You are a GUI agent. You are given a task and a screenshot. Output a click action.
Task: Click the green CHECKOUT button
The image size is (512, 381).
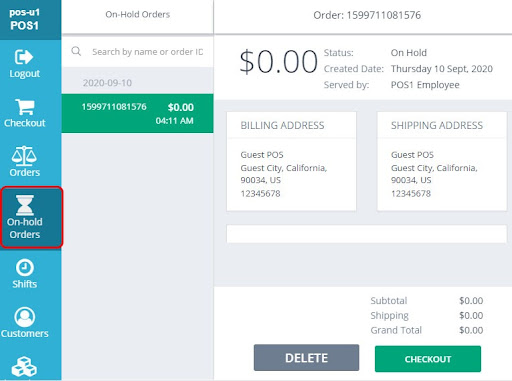428,359
